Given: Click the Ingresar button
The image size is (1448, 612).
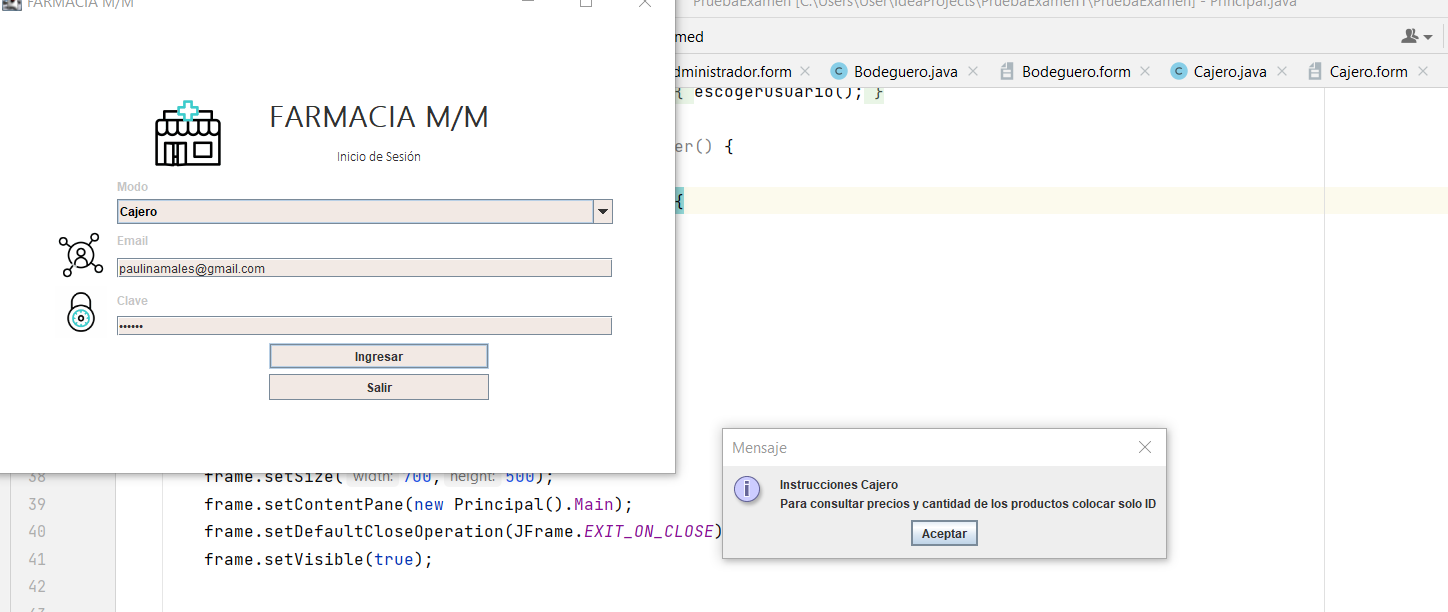Looking at the screenshot, I should (x=378, y=355).
